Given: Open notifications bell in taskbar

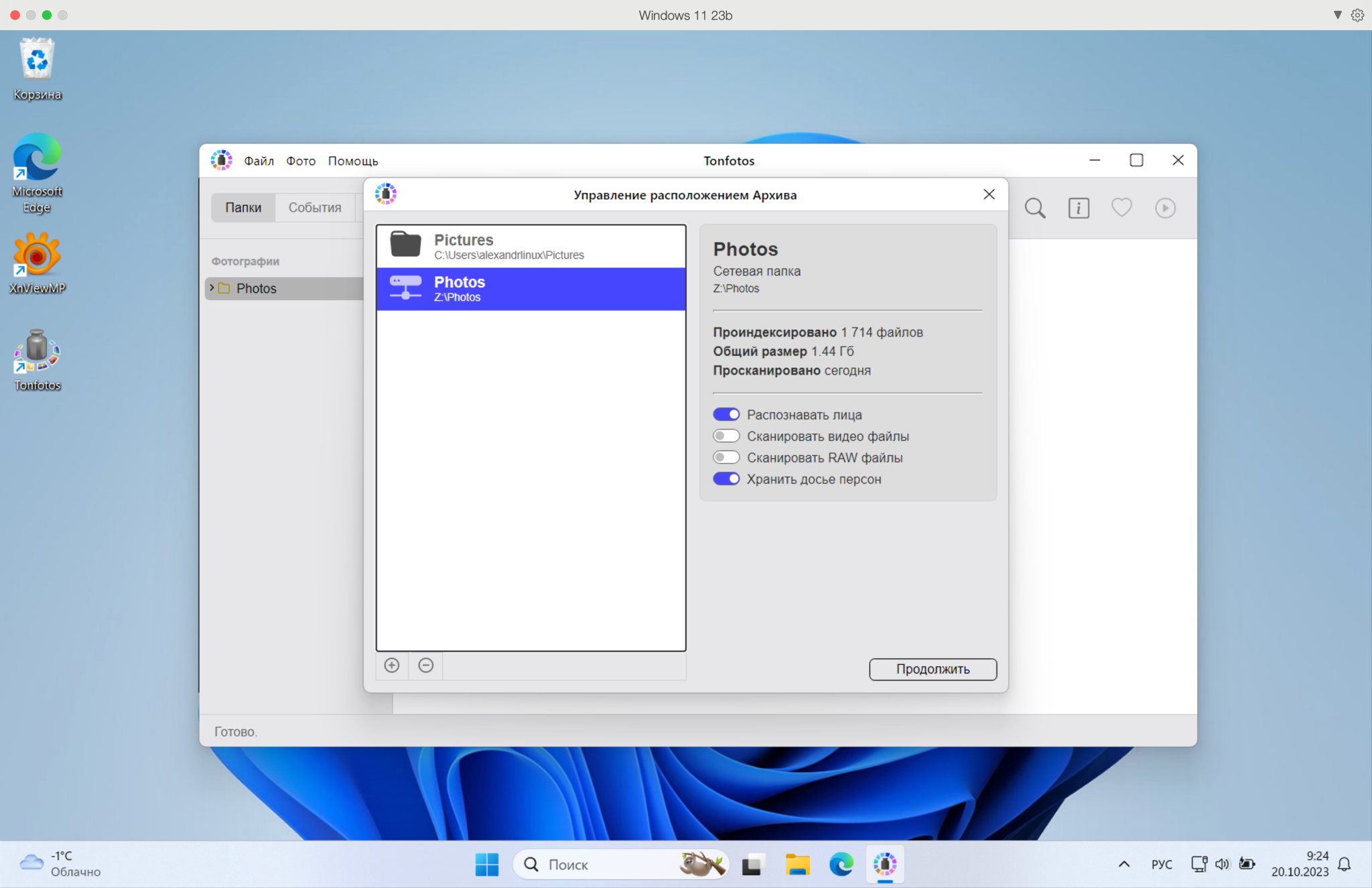Looking at the screenshot, I should (1345, 865).
